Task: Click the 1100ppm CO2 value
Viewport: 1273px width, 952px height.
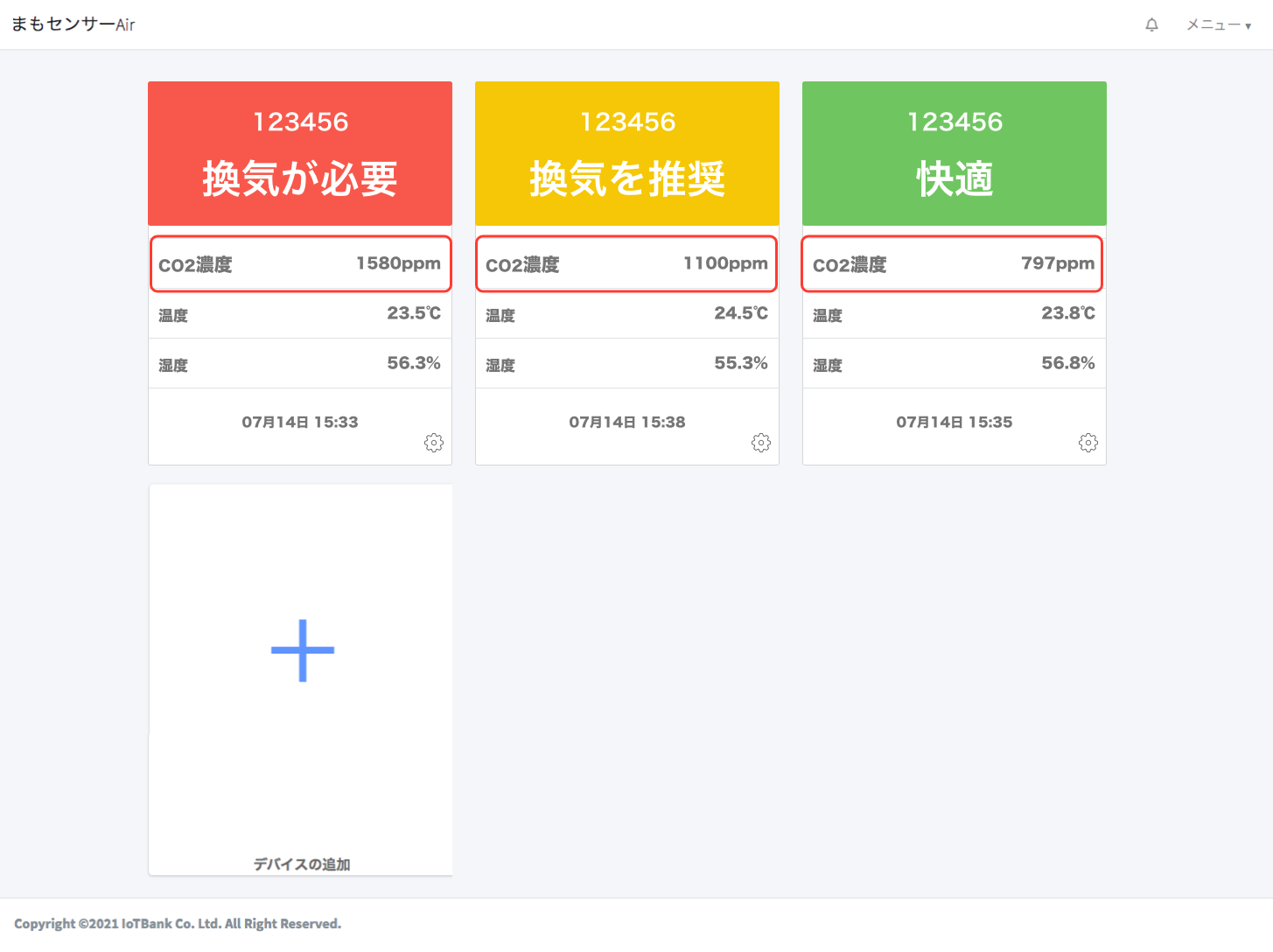Action: click(x=725, y=263)
